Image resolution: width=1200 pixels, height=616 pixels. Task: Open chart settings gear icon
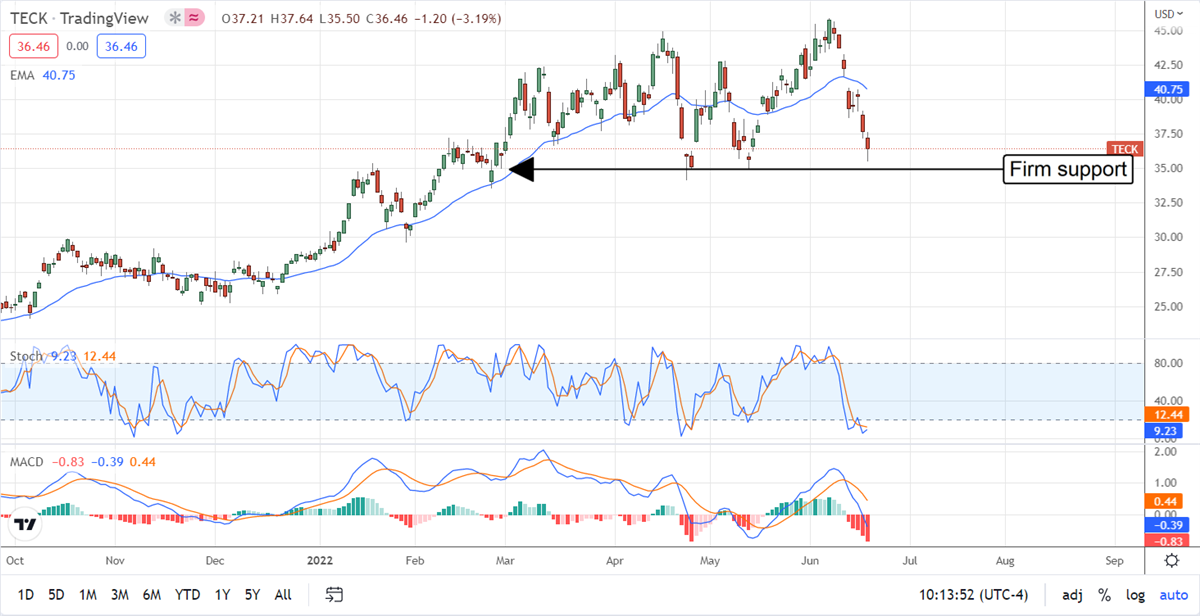(1171, 560)
